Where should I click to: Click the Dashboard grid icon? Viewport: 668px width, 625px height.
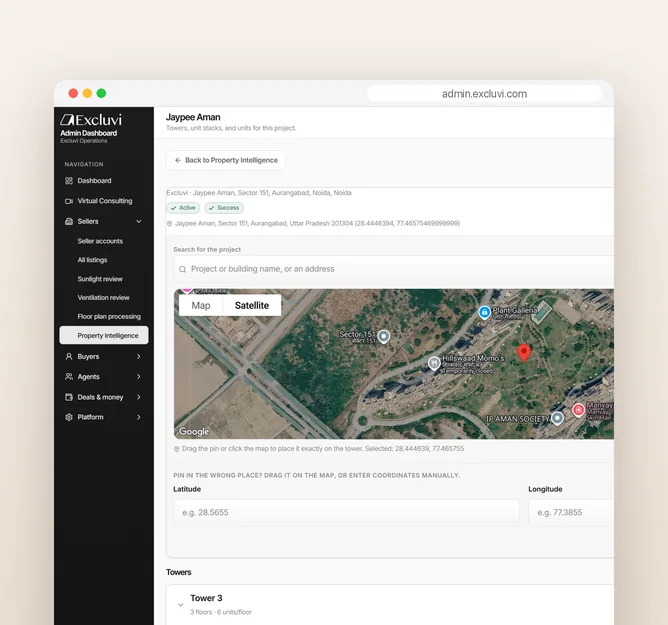[69, 181]
